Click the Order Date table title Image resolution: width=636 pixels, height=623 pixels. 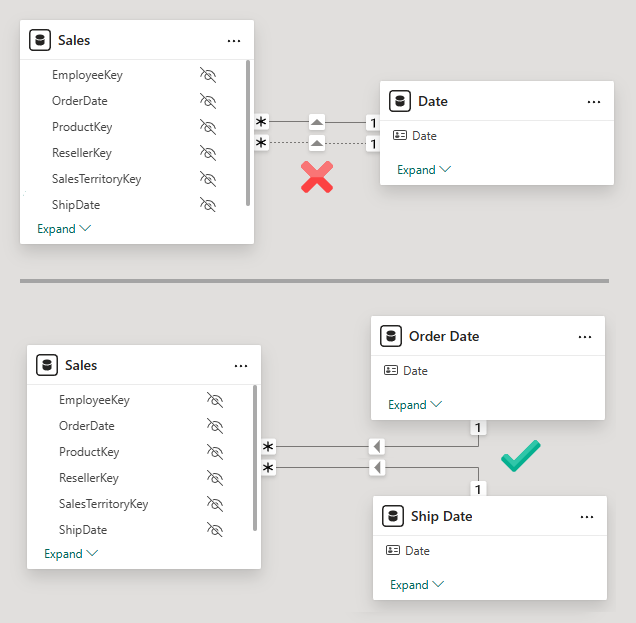pyautogui.click(x=444, y=336)
